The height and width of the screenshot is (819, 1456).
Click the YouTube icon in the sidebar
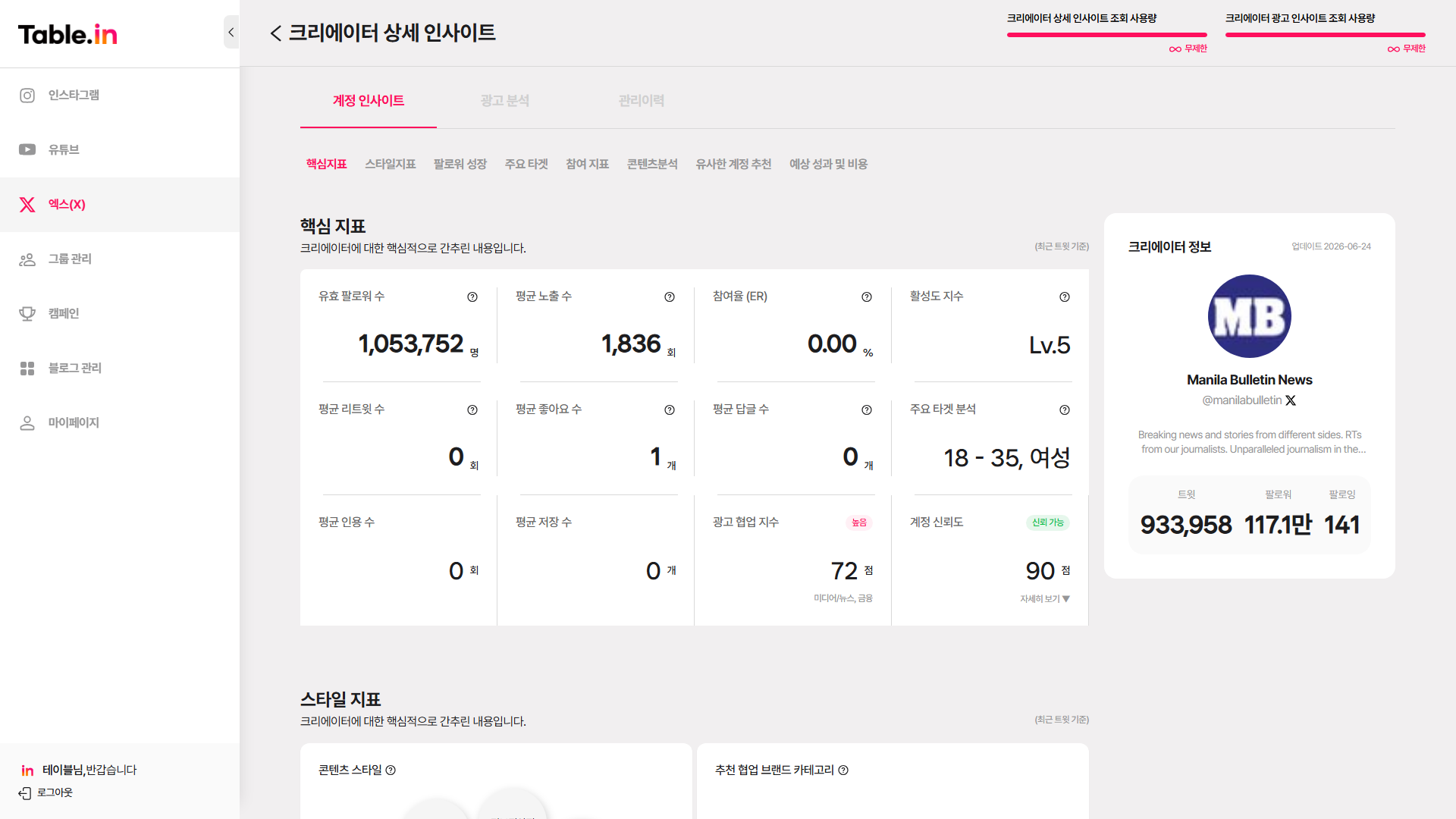click(27, 150)
